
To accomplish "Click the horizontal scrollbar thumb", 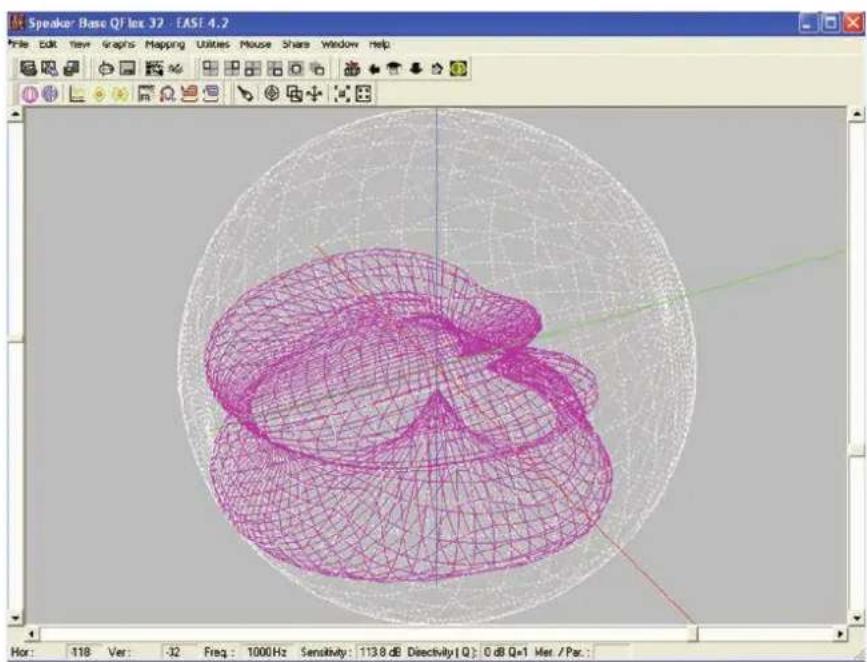I will tap(694, 634).
